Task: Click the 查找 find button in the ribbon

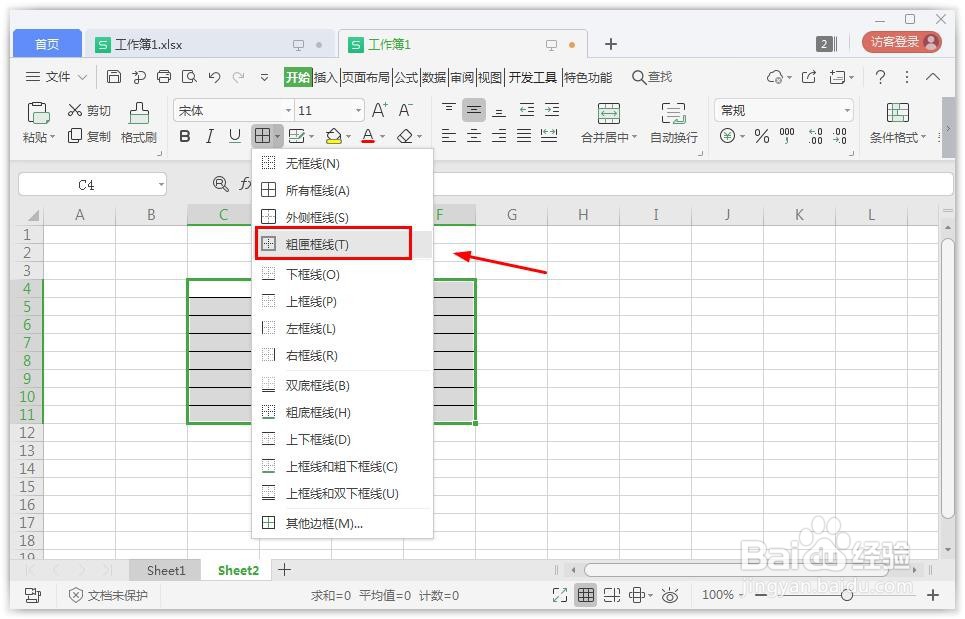Action: point(652,77)
